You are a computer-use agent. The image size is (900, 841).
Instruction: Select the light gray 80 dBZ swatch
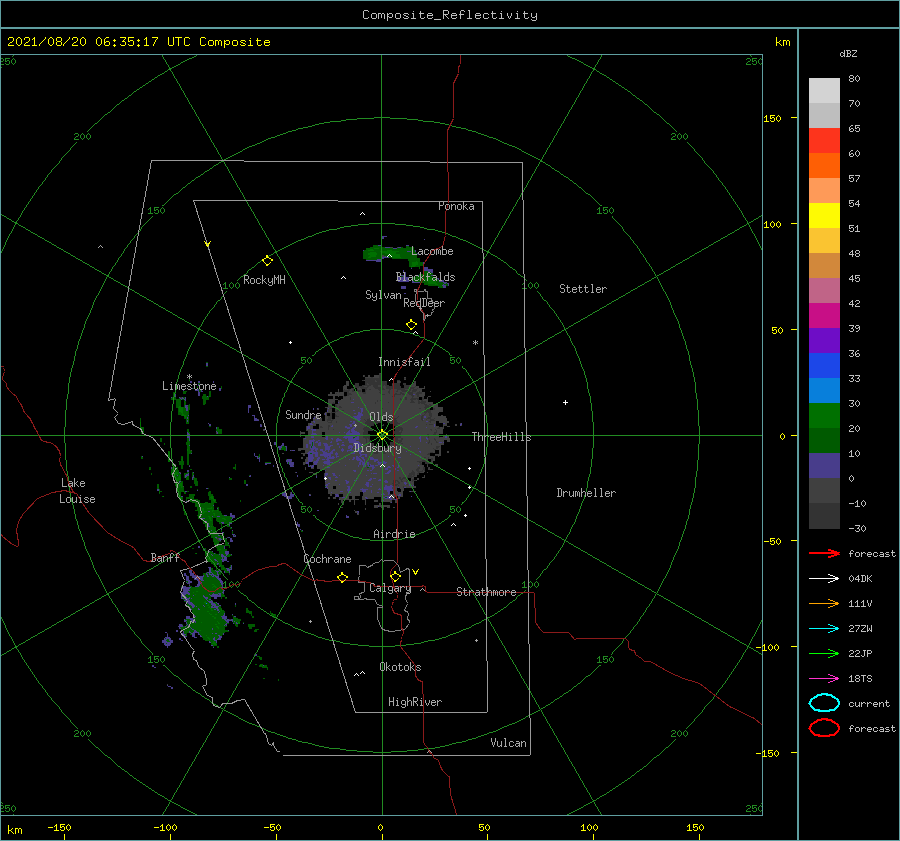(824, 90)
